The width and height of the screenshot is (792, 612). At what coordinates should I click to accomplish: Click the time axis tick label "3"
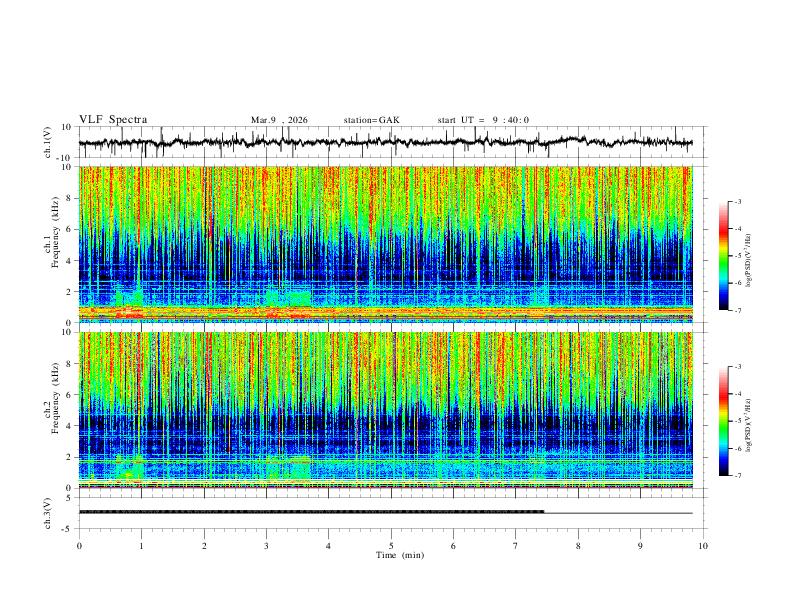tap(266, 546)
